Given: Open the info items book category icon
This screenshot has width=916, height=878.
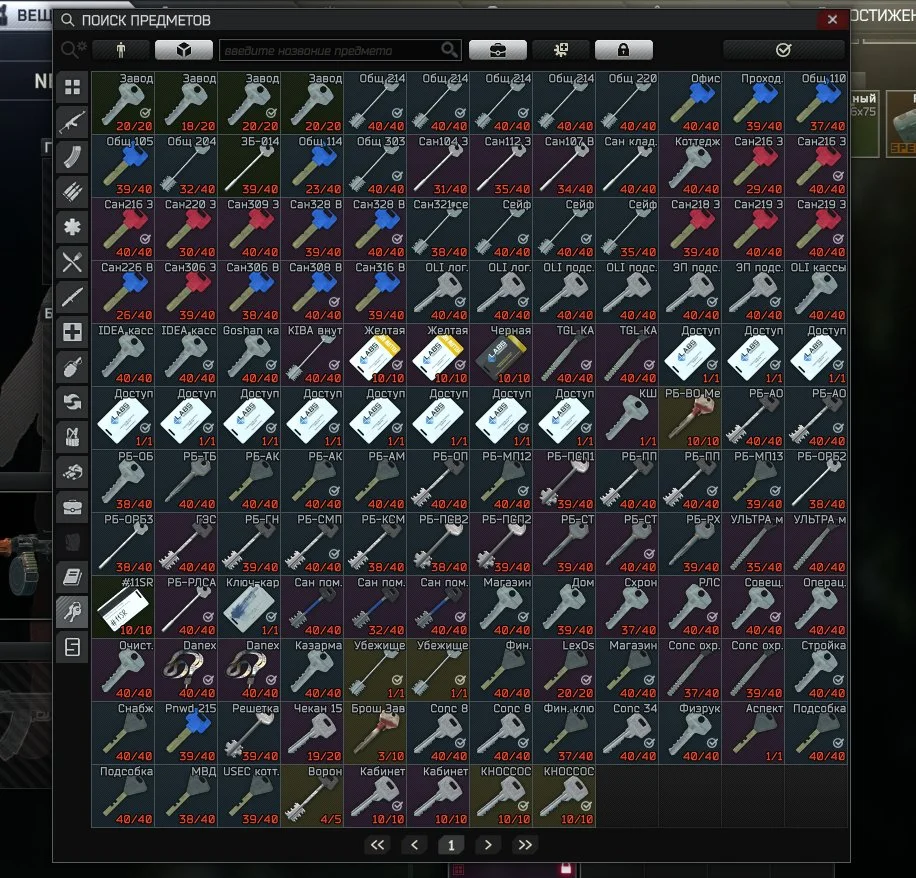Looking at the screenshot, I should click(72, 577).
